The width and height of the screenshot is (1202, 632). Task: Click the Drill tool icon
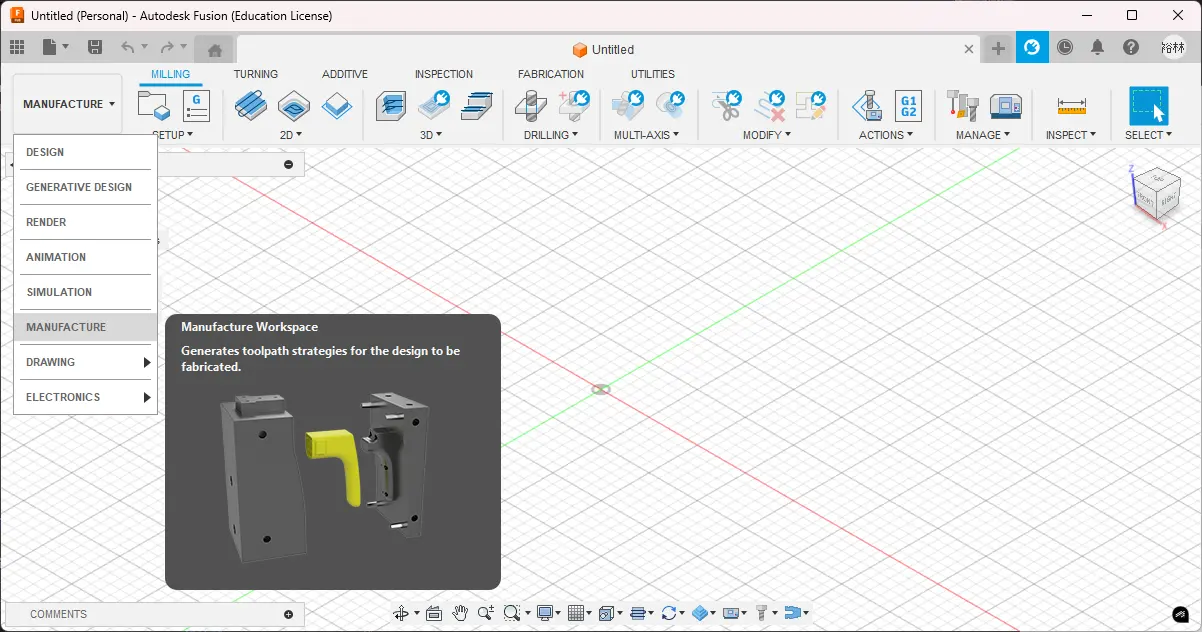pos(530,105)
